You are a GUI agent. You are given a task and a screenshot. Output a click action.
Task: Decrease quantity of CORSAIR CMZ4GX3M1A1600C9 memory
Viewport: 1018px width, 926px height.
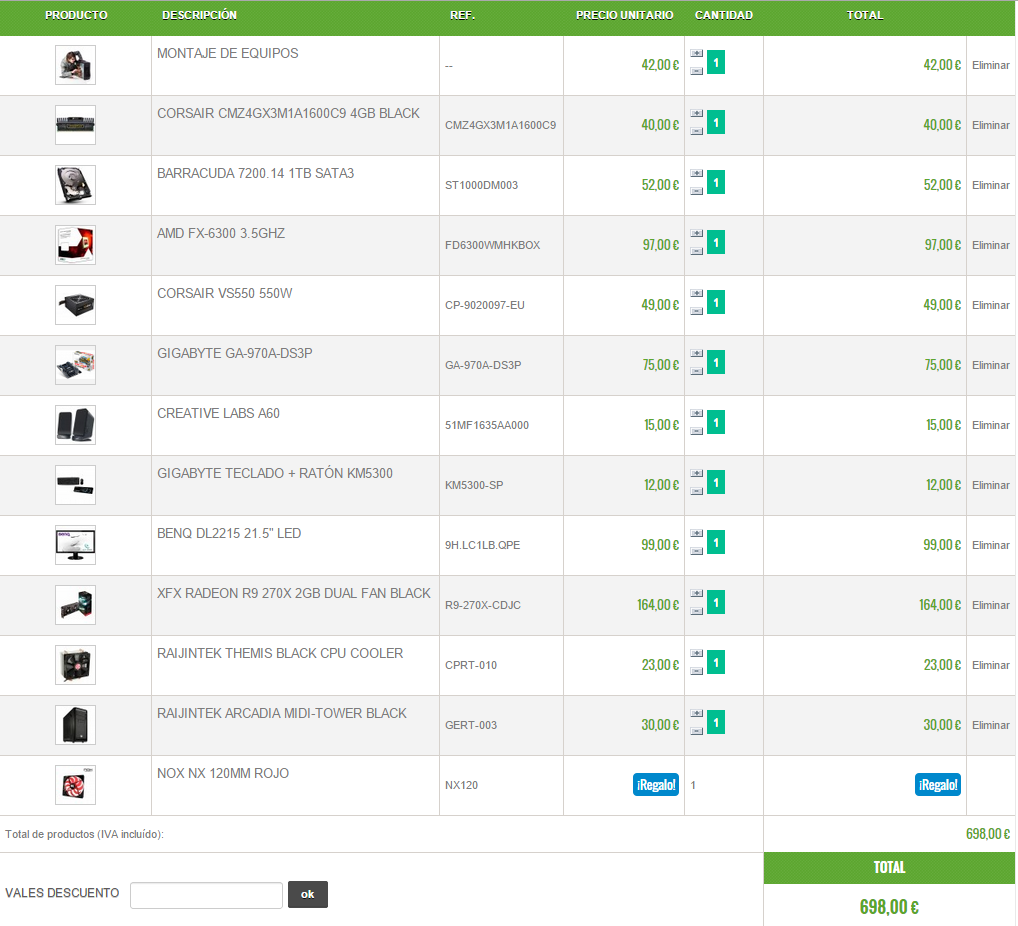click(697, 131)
